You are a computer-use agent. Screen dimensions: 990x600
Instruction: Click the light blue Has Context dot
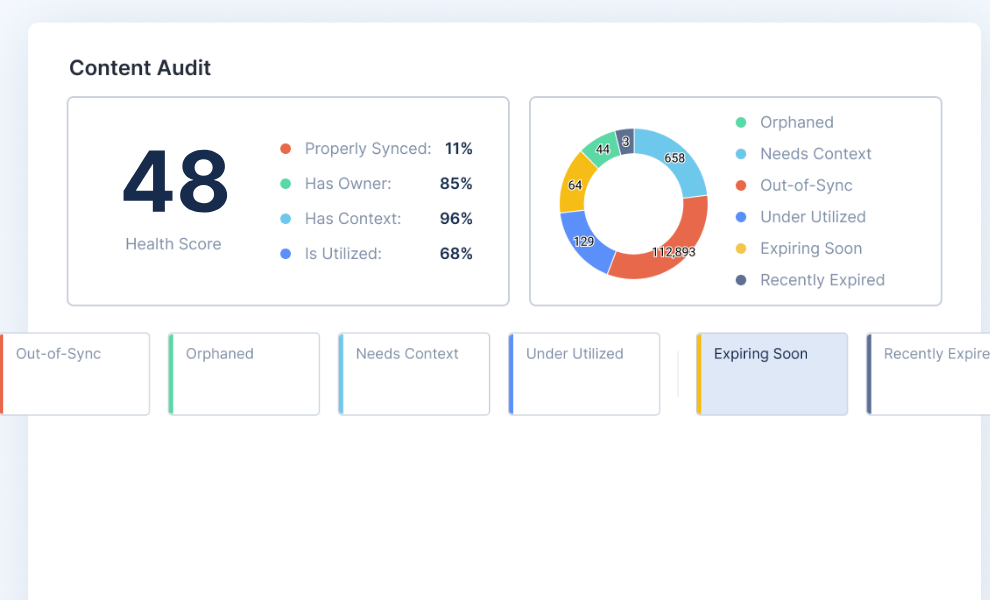[x=285, y=219]
